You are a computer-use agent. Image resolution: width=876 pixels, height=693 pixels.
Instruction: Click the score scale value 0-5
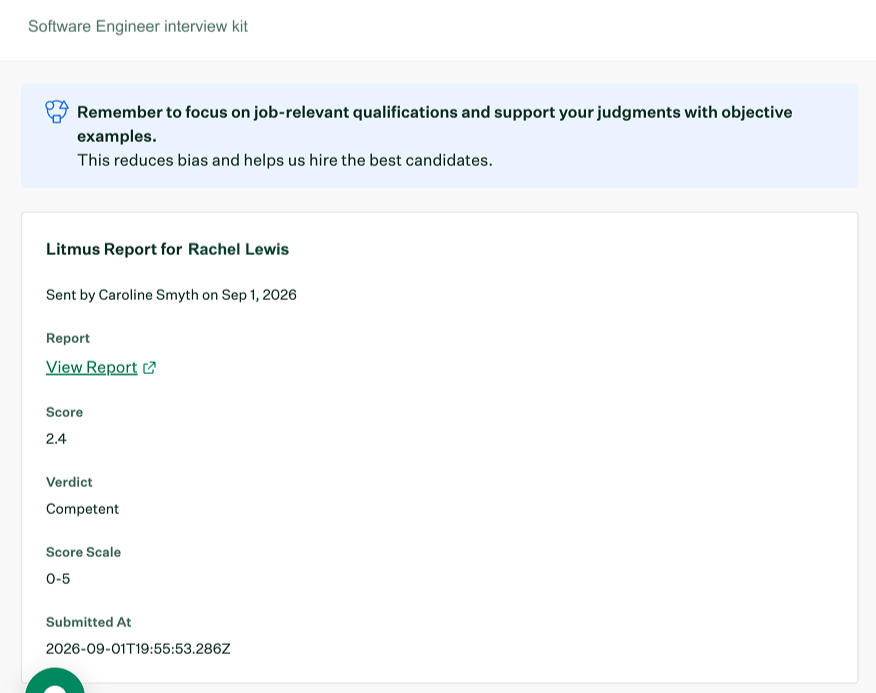58,578
